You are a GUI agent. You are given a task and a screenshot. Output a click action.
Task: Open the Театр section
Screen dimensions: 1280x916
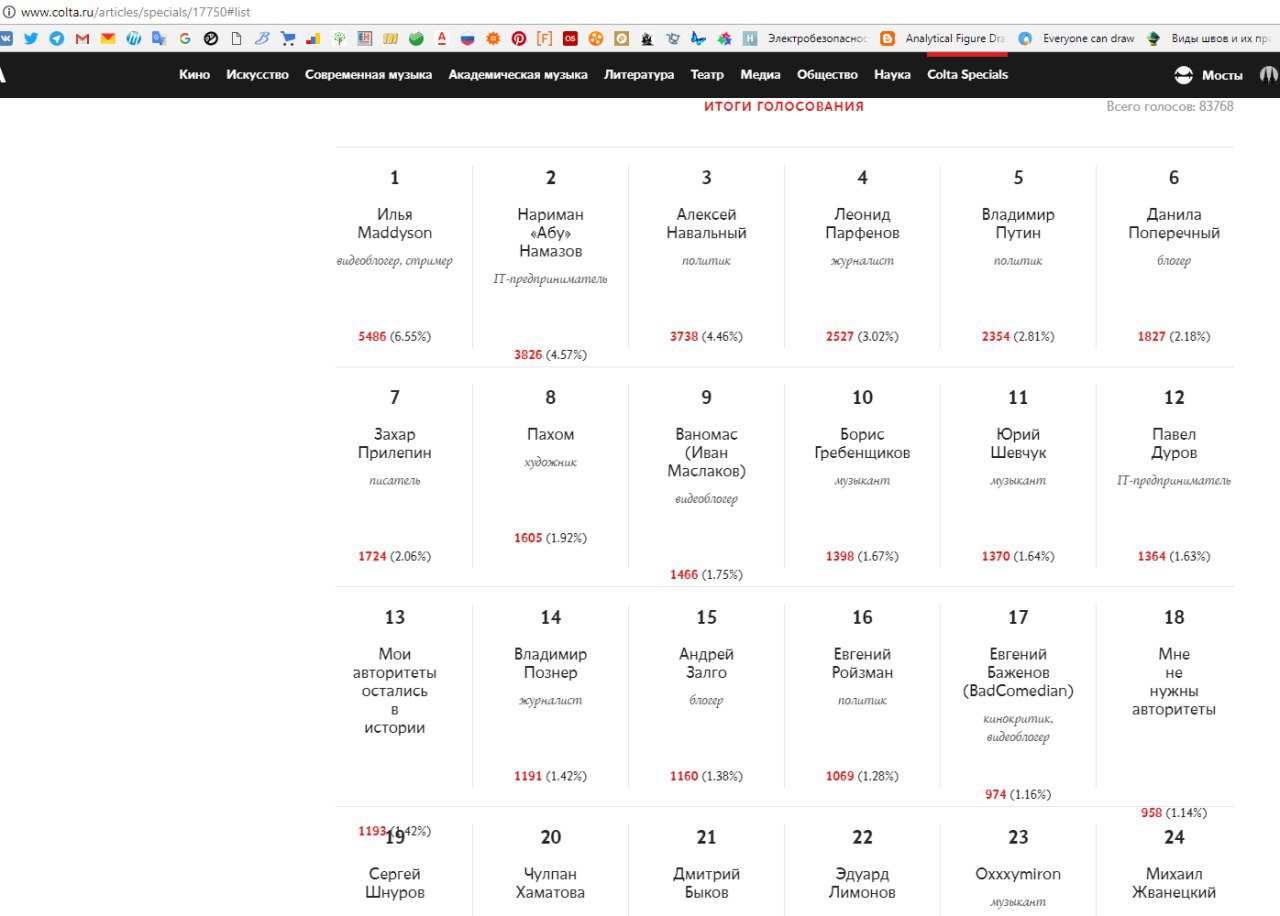[707, 75]
